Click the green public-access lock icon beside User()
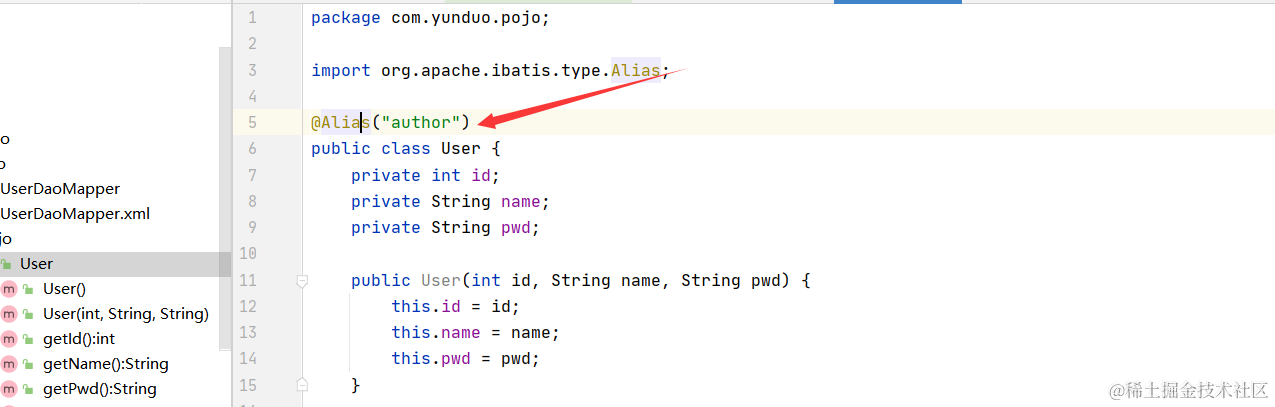Screen dimensions: 1275x407 (x=28, y=289)
